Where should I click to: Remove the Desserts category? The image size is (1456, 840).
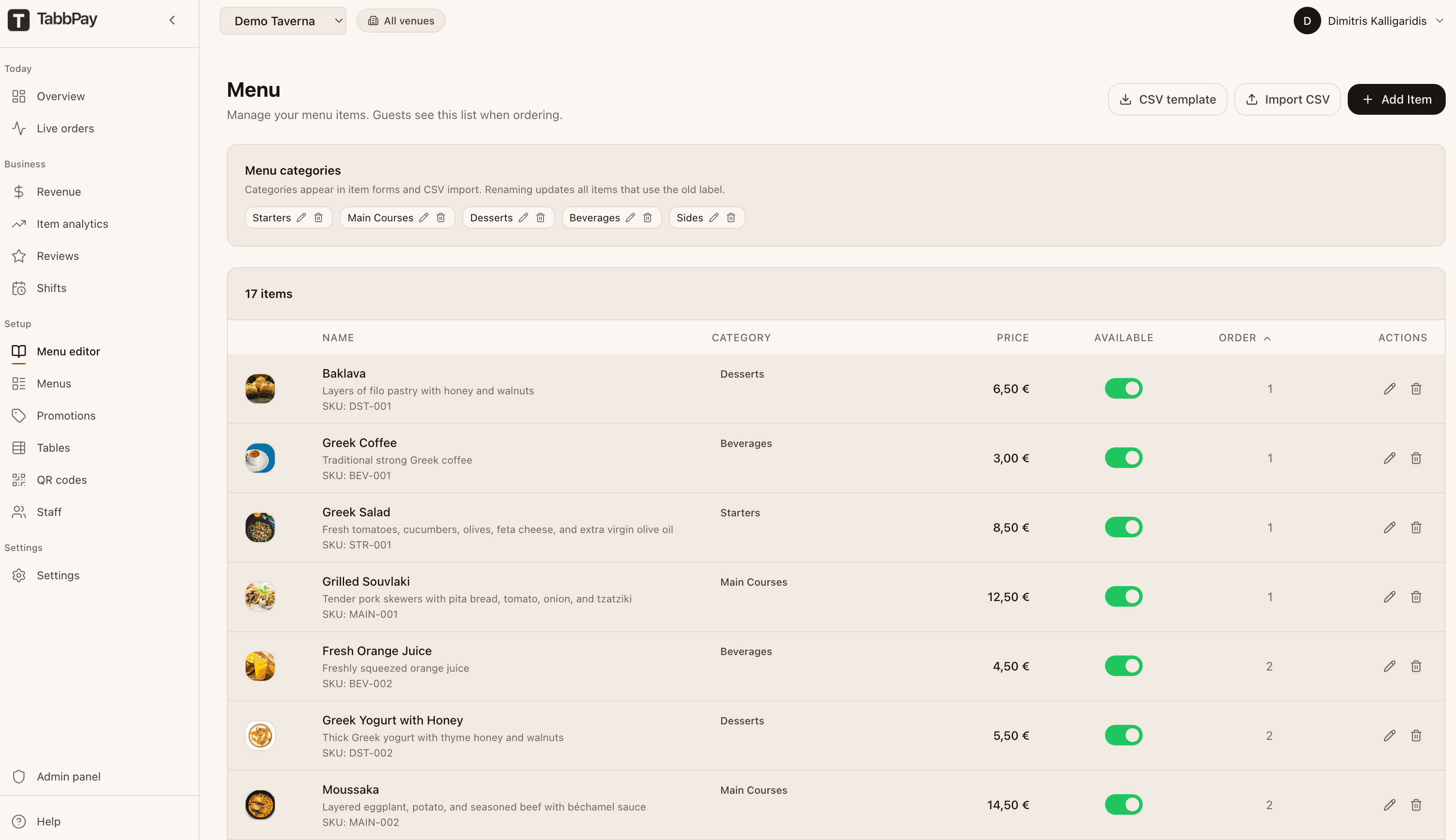pyautogui.click(x=540, y=217)
